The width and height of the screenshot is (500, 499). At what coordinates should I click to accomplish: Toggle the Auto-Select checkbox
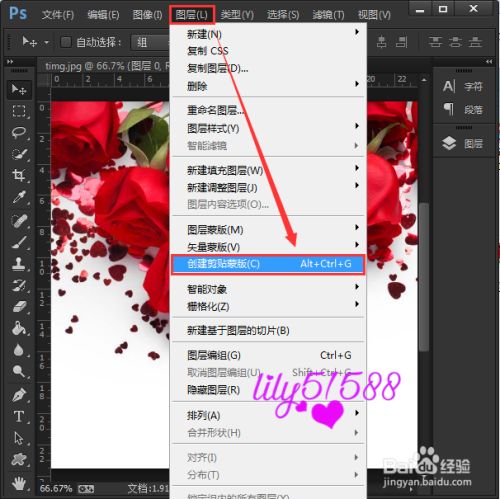click(66, 42)
